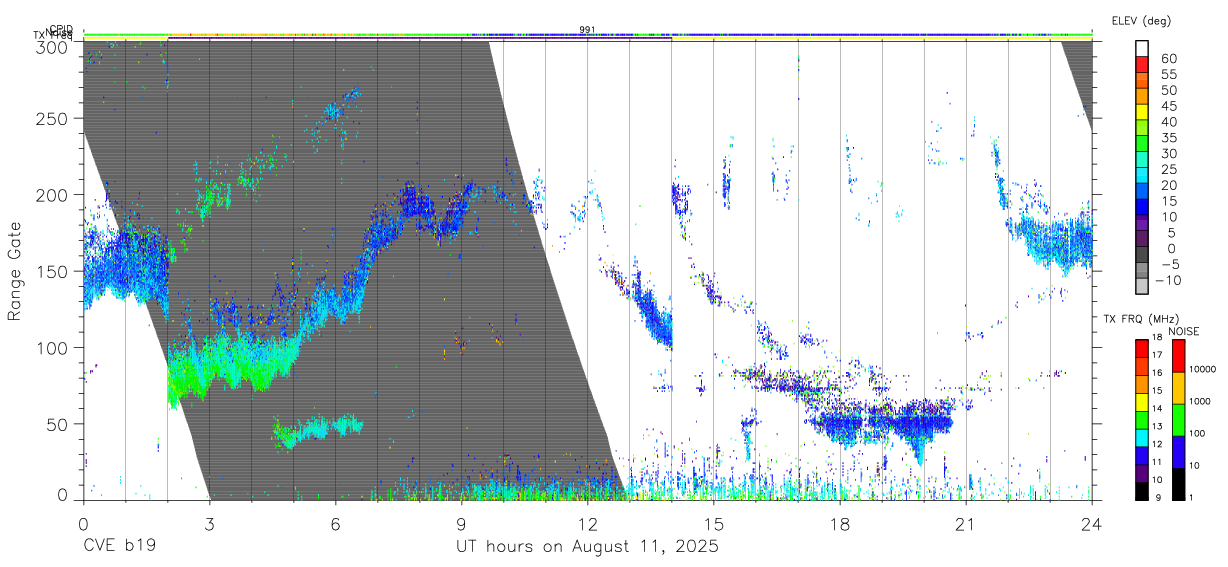Click the green NOISE swatch between 100 and 1000
This screenshot has width=1228, height=567.
pyautogui.click(x=1178, y=419)
